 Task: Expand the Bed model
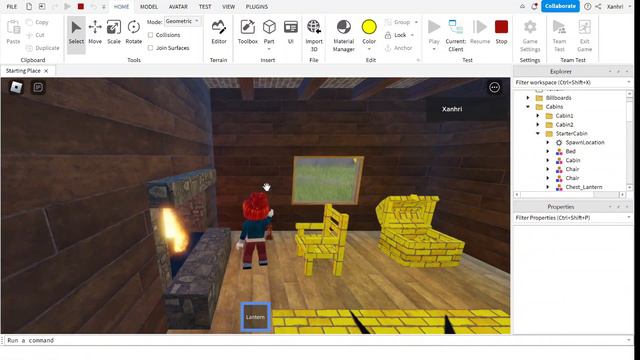point(548,151)
